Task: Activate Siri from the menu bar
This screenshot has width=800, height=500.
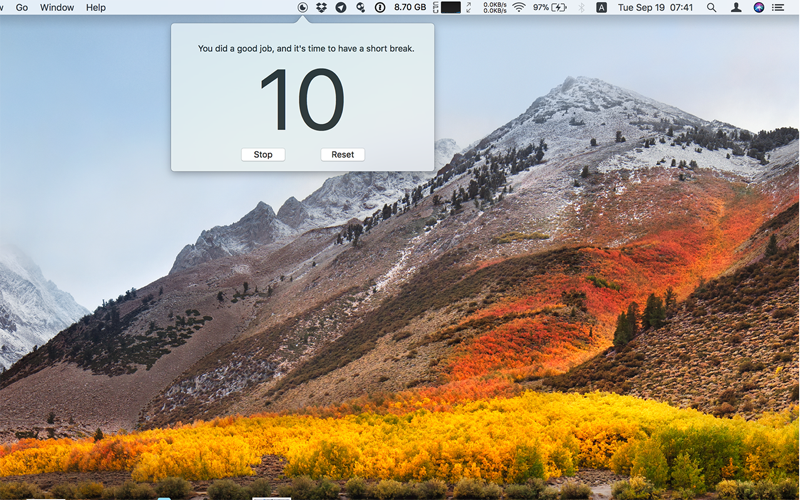Action: (759, 8)
